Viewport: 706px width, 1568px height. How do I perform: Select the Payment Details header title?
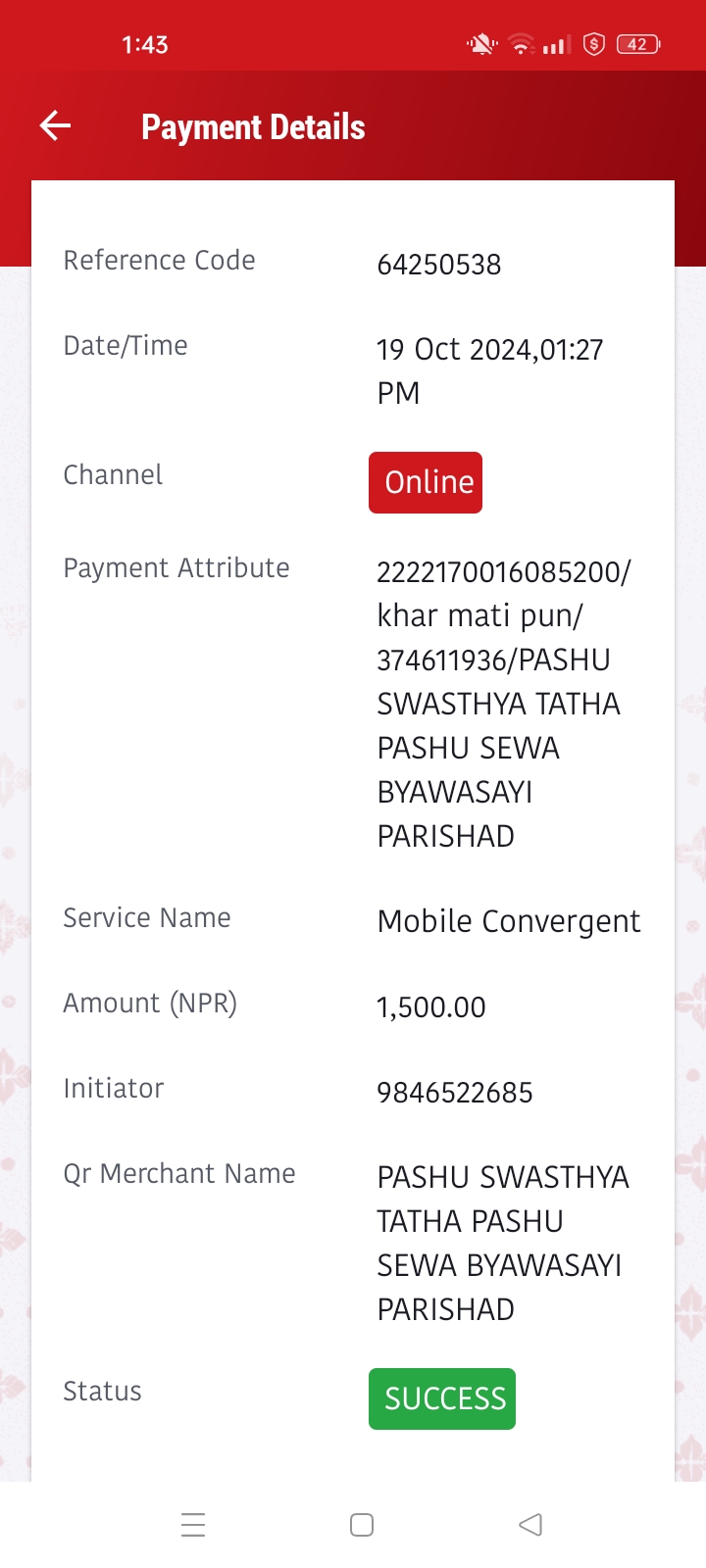[x=253, y=127]
